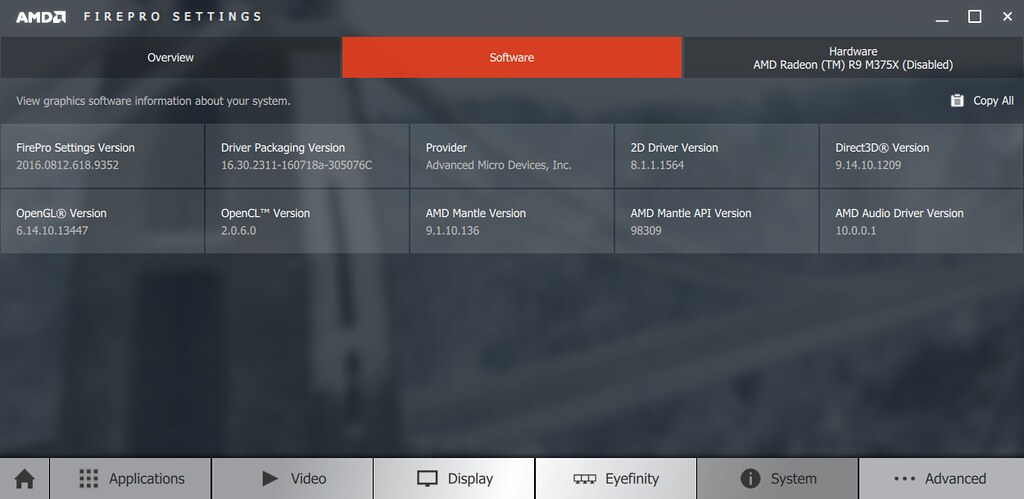1024x499 pixels.
Task: Click the Eyefinity multi-display icon
Action: (584, 479)
